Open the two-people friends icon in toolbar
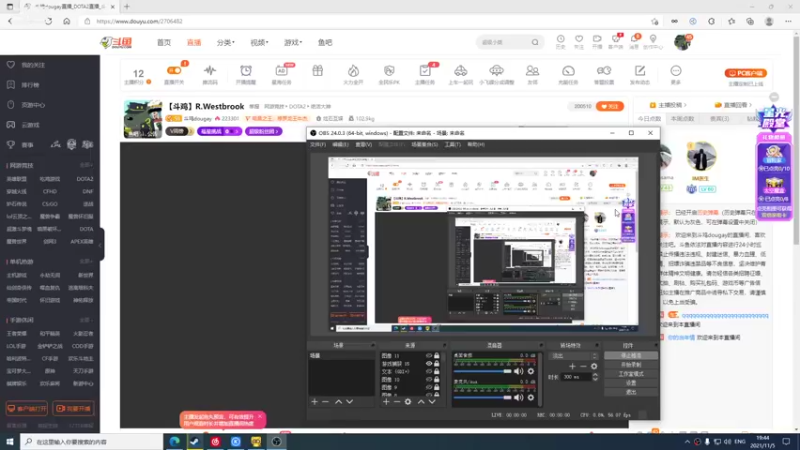Screen dimensions: 800x450 pos(532,70)
